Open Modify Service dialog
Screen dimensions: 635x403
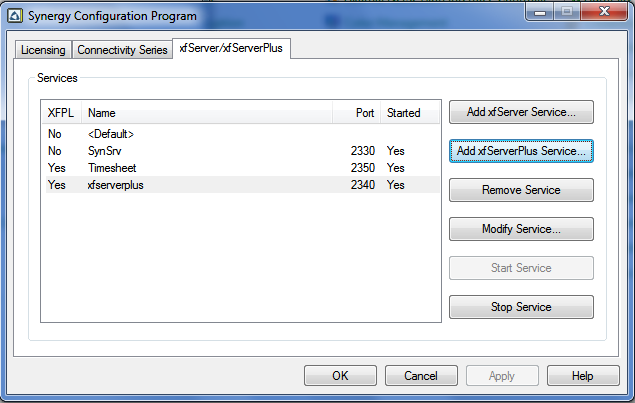pos(521,229)
